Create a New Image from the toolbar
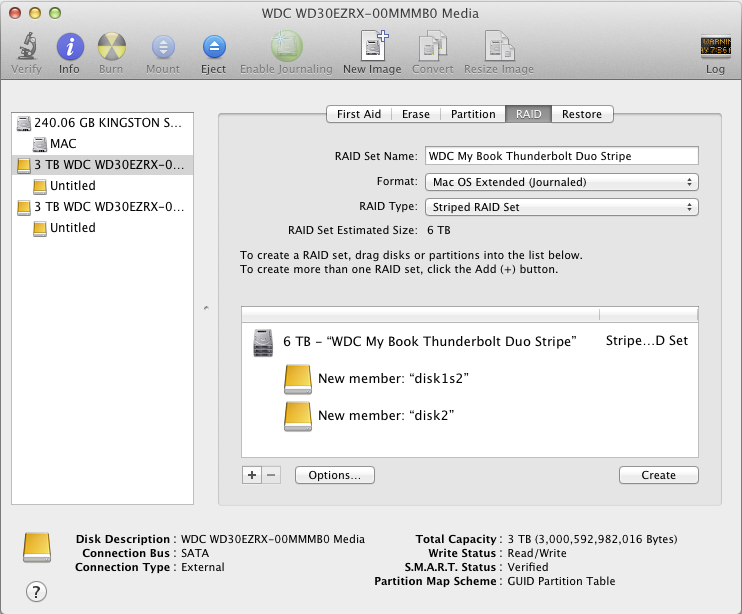Viewport: 742px width, 614px height. (373, 45)
